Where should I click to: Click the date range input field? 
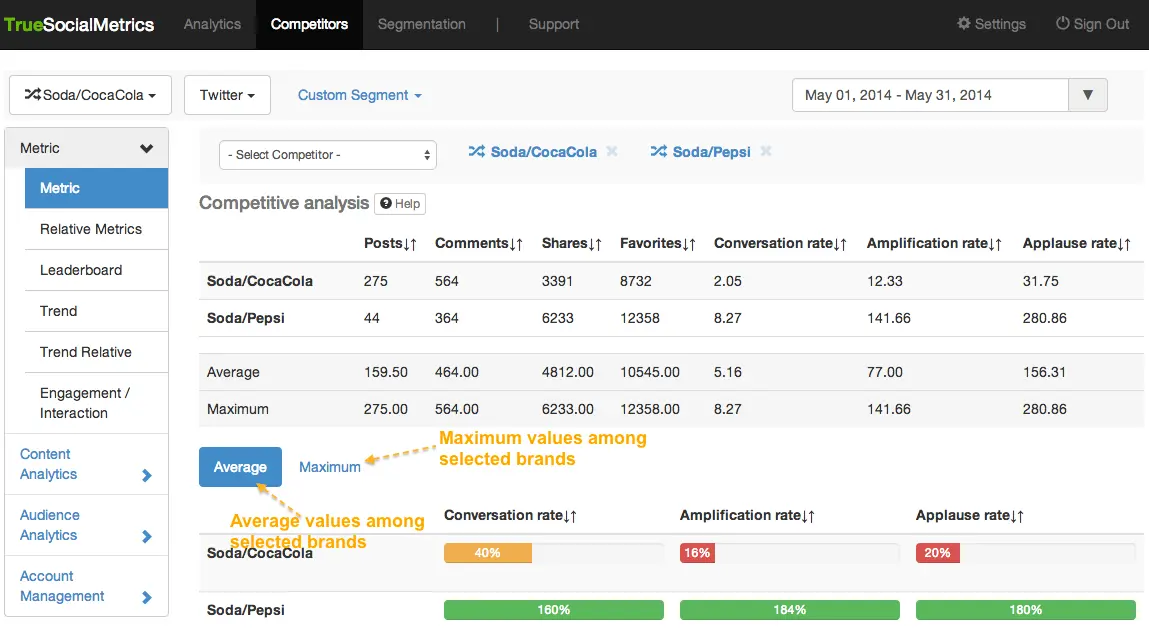pos(930,95)
